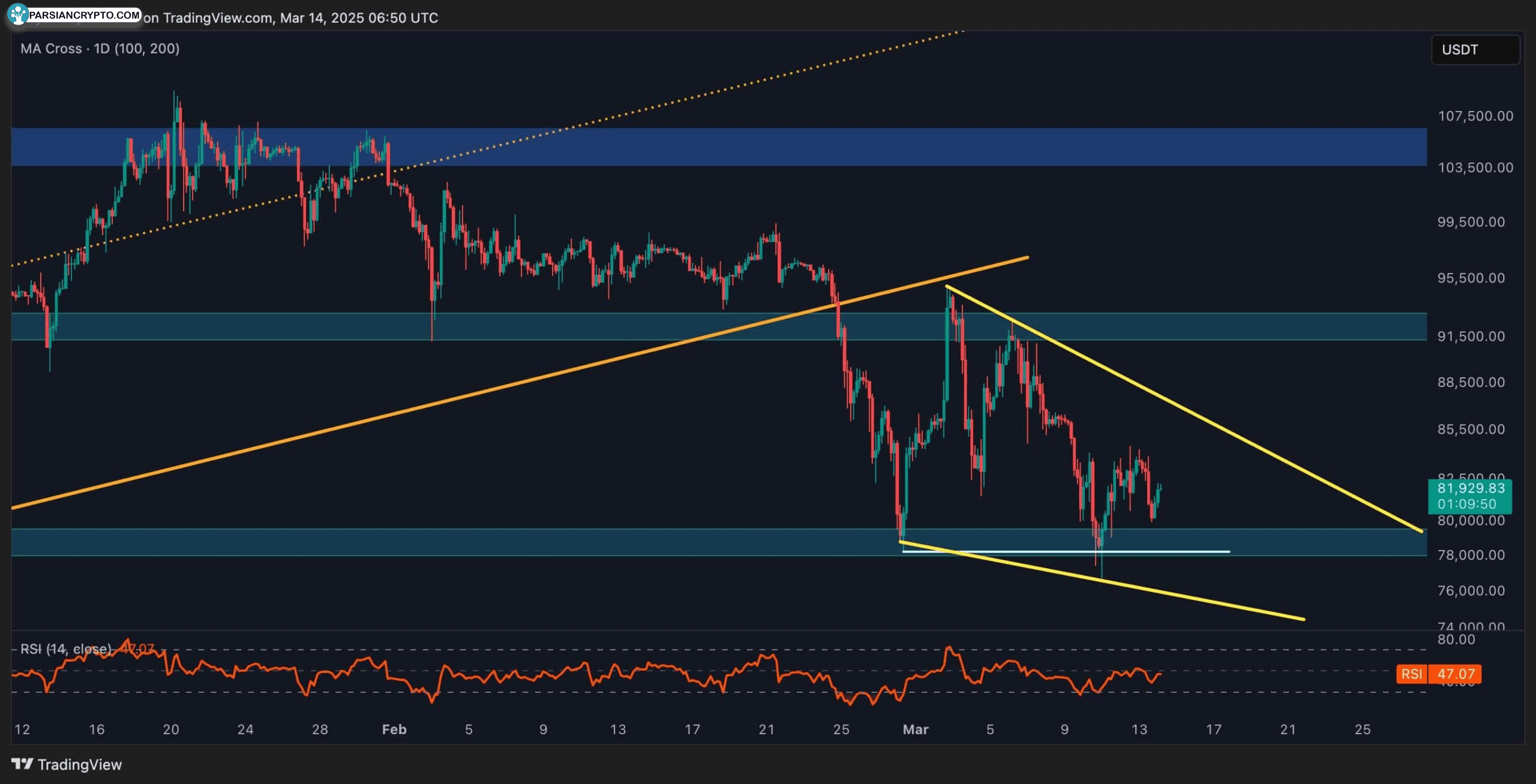1536x784 pixels.
Task: Click the orange RSI tag label
Action: pos(1411,674)
